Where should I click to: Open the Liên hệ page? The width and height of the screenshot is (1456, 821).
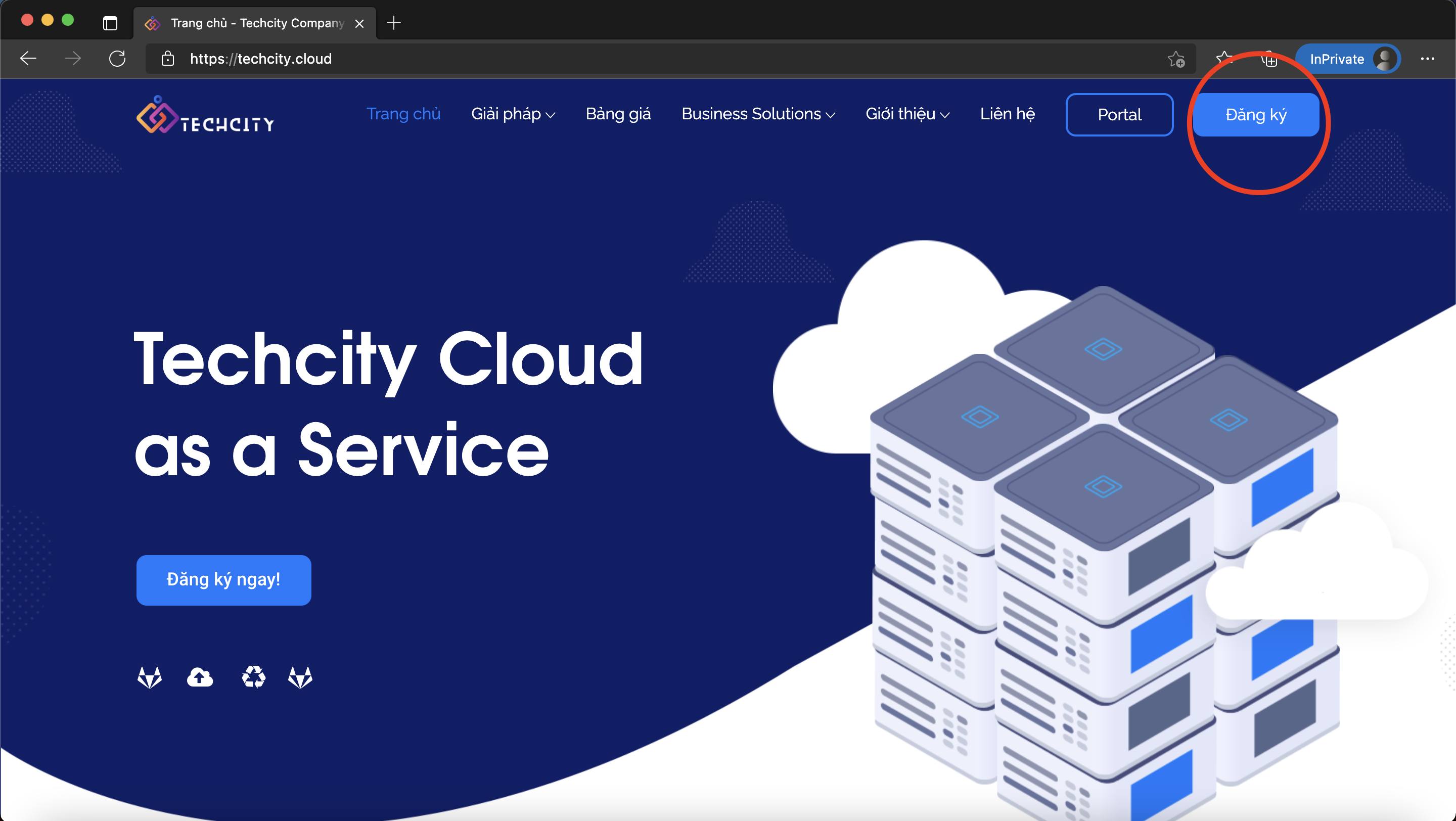1008,114
